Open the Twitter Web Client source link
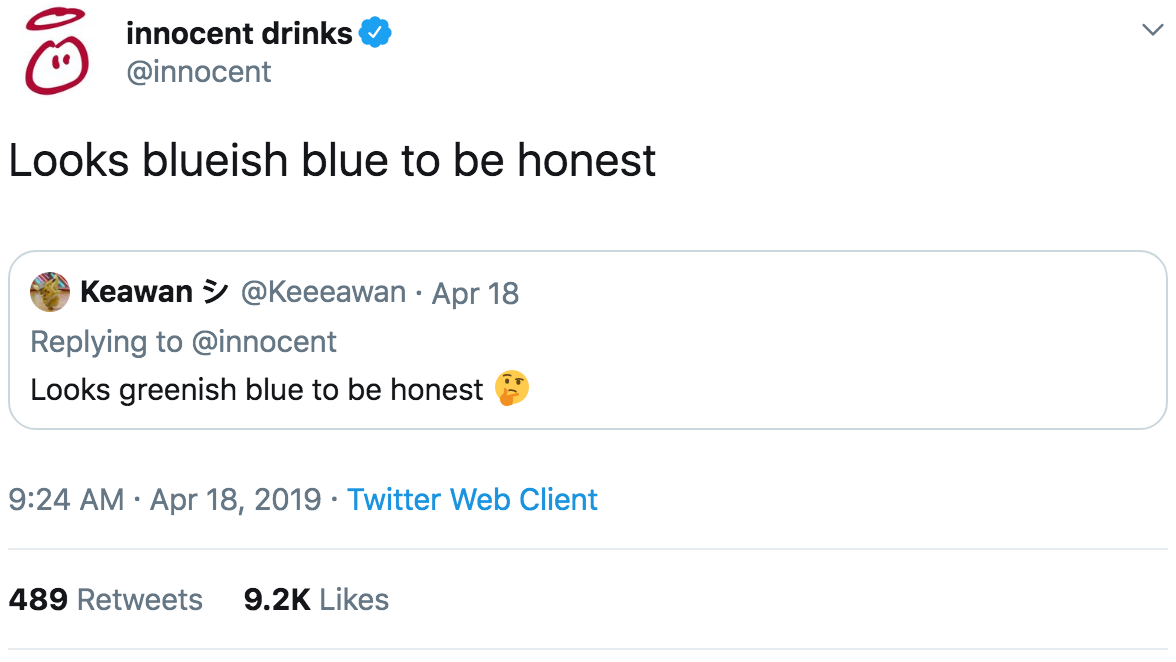This screenshot has width=1176, height=662. tap(472, 499)
